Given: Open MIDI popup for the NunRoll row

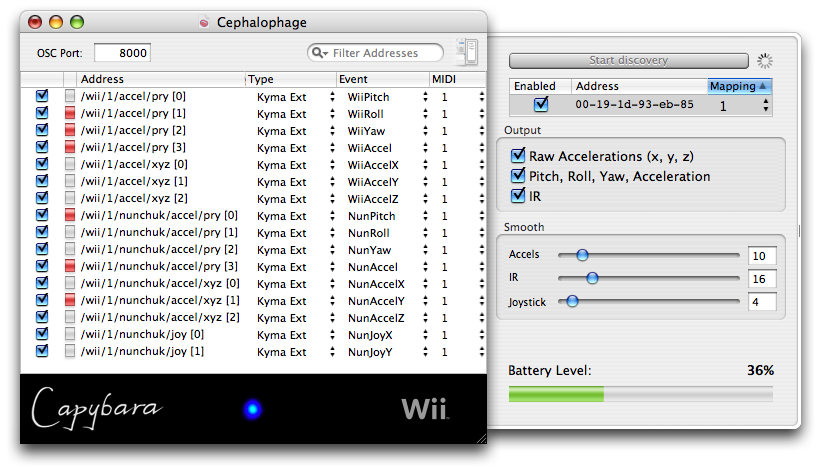Looking at the screenshot, I should [x=463, y=233].
